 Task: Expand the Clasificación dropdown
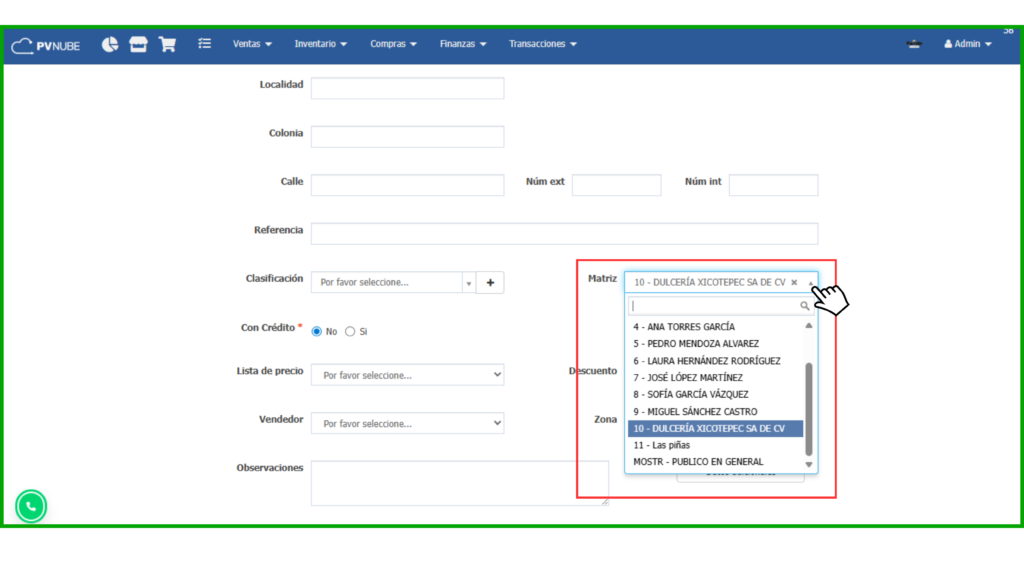tap(393, 283)
